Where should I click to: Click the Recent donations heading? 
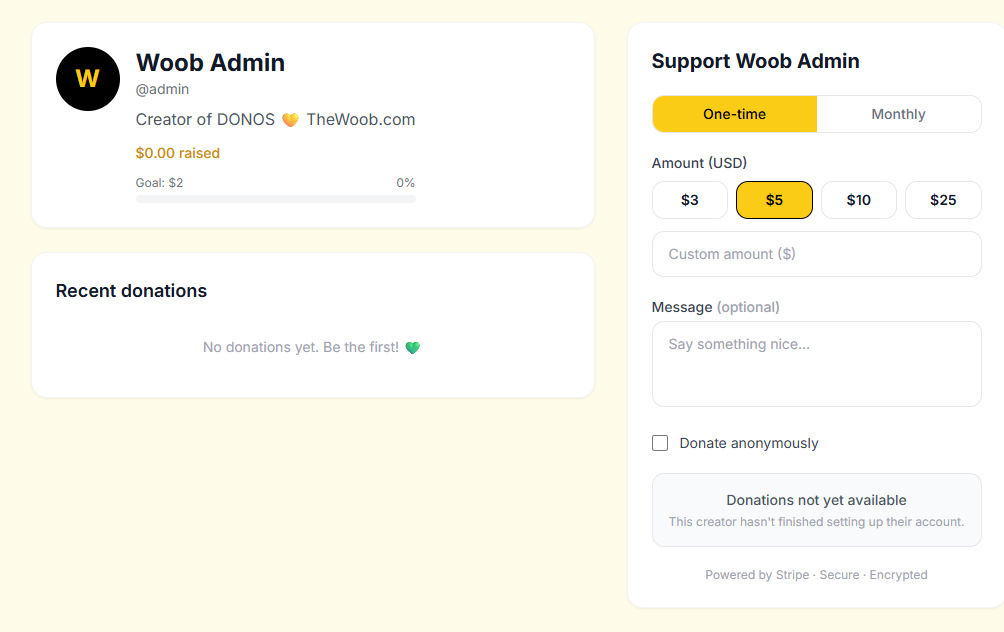click(131, 291)
